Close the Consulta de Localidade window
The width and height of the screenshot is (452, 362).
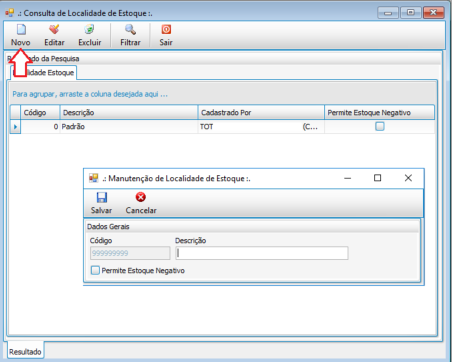(433, 13)
